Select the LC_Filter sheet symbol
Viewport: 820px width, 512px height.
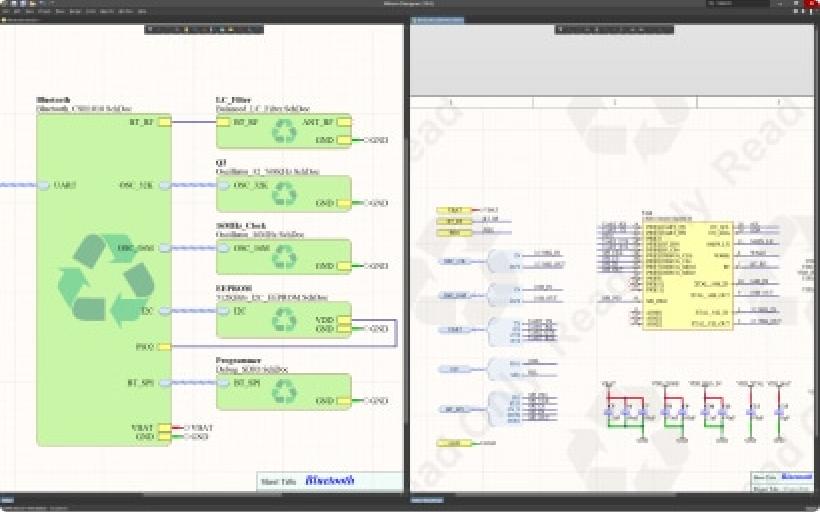tap(283, 131)
